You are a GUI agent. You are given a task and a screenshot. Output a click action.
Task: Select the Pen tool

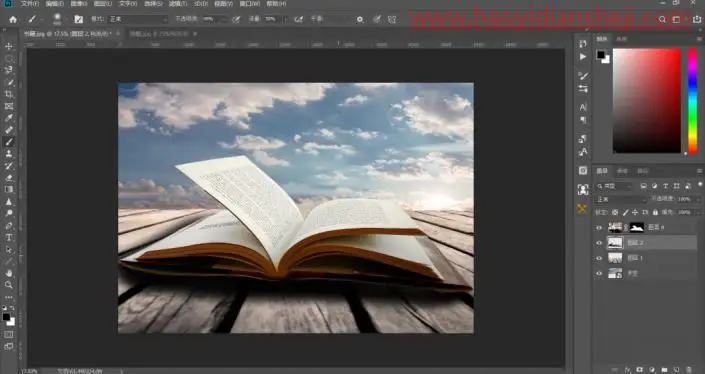coord(9,225)
